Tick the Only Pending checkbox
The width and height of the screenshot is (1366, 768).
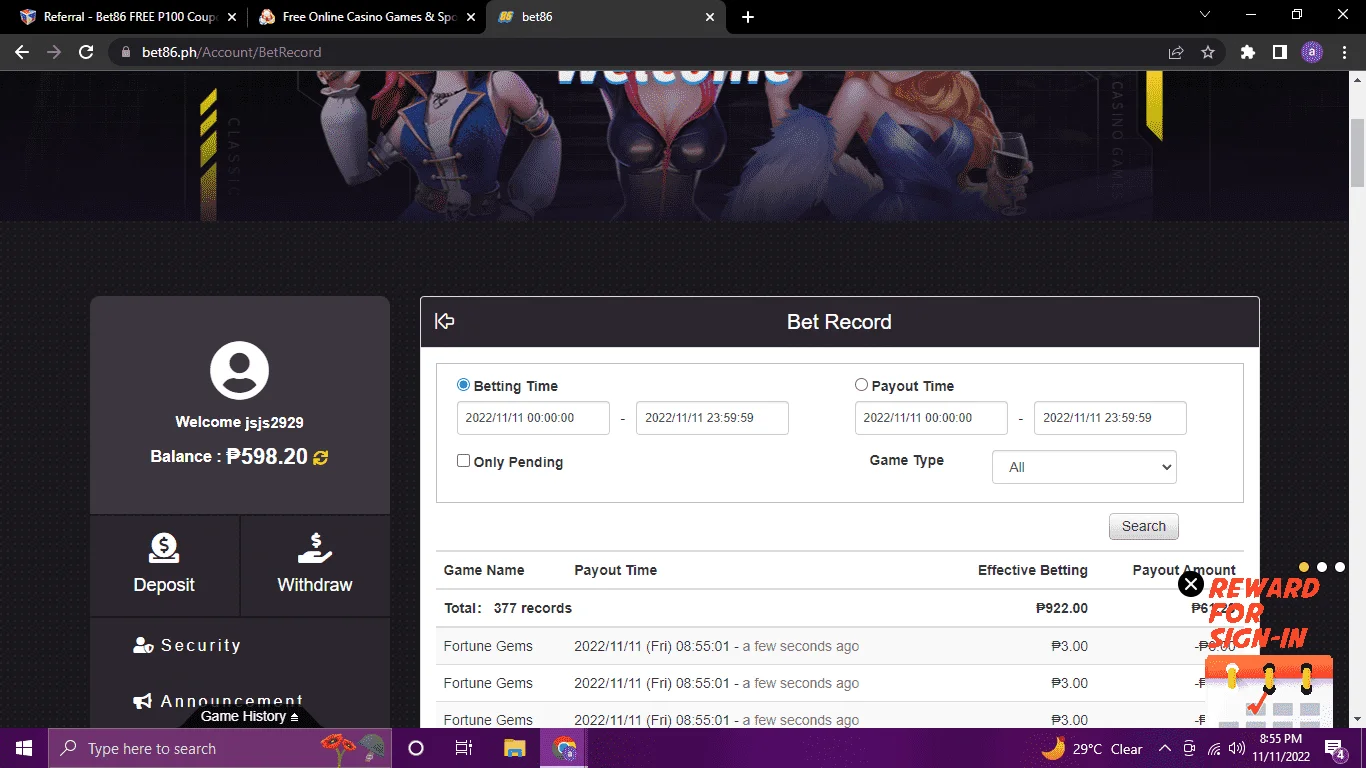(463, 461)
